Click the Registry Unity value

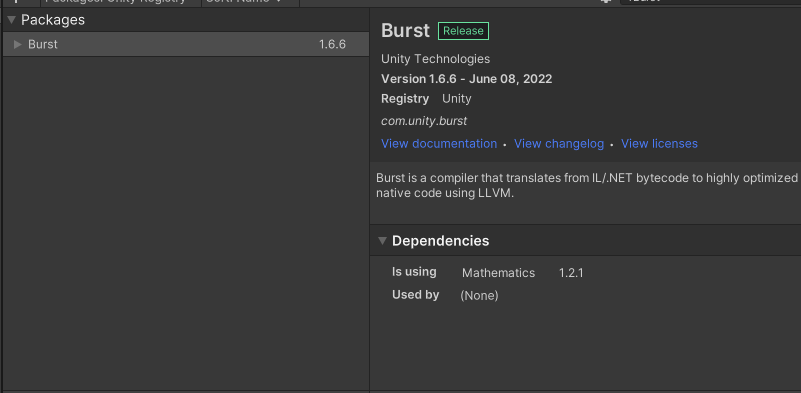[x=457, y=99]
